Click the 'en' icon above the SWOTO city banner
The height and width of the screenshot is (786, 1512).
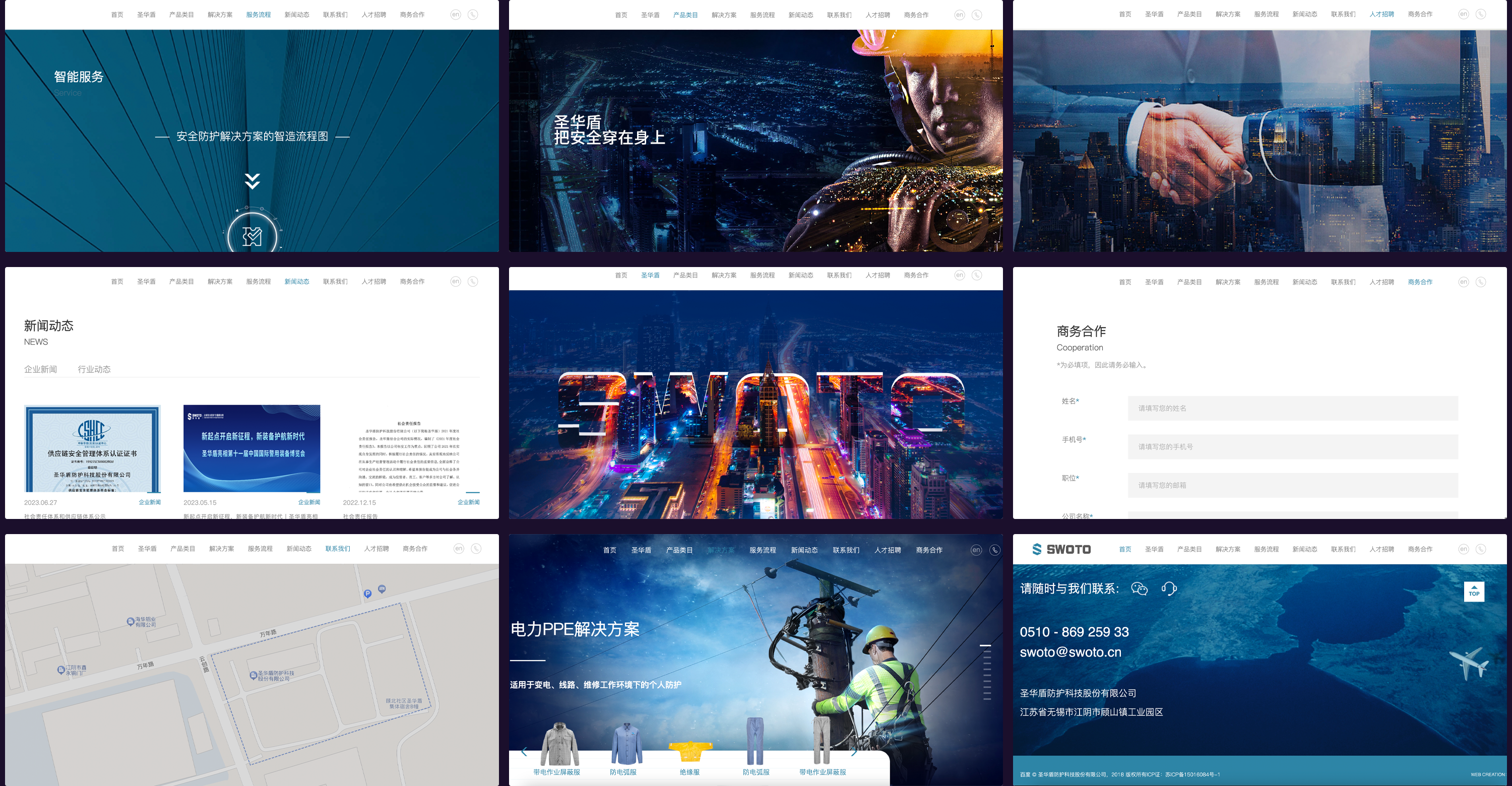pos(960,275)
